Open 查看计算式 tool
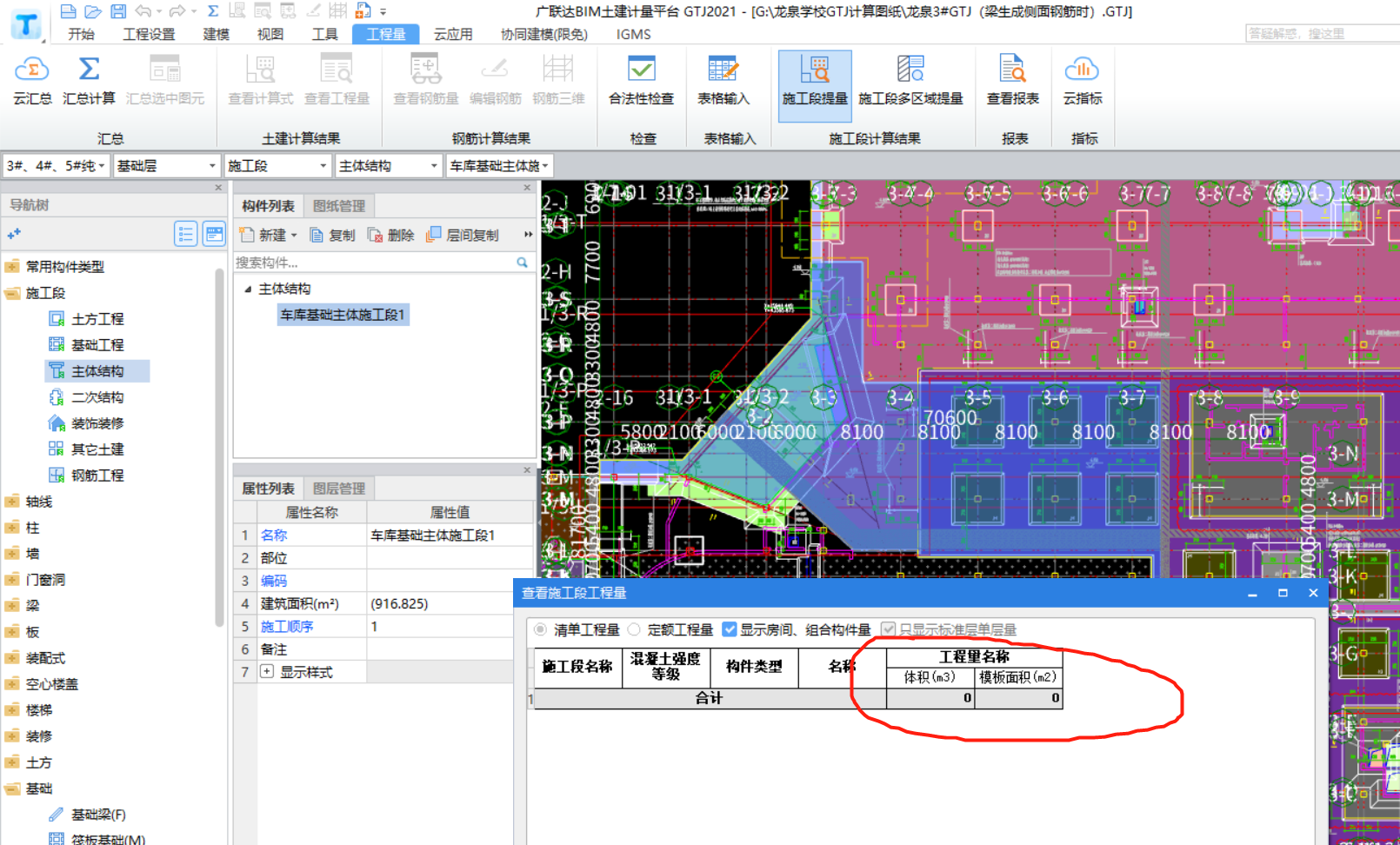This screenshot has width=1400, height=845. tap(260, 80)
